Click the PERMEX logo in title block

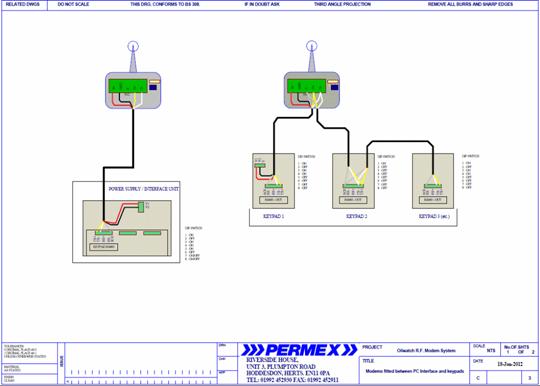(x=299, y=350)
